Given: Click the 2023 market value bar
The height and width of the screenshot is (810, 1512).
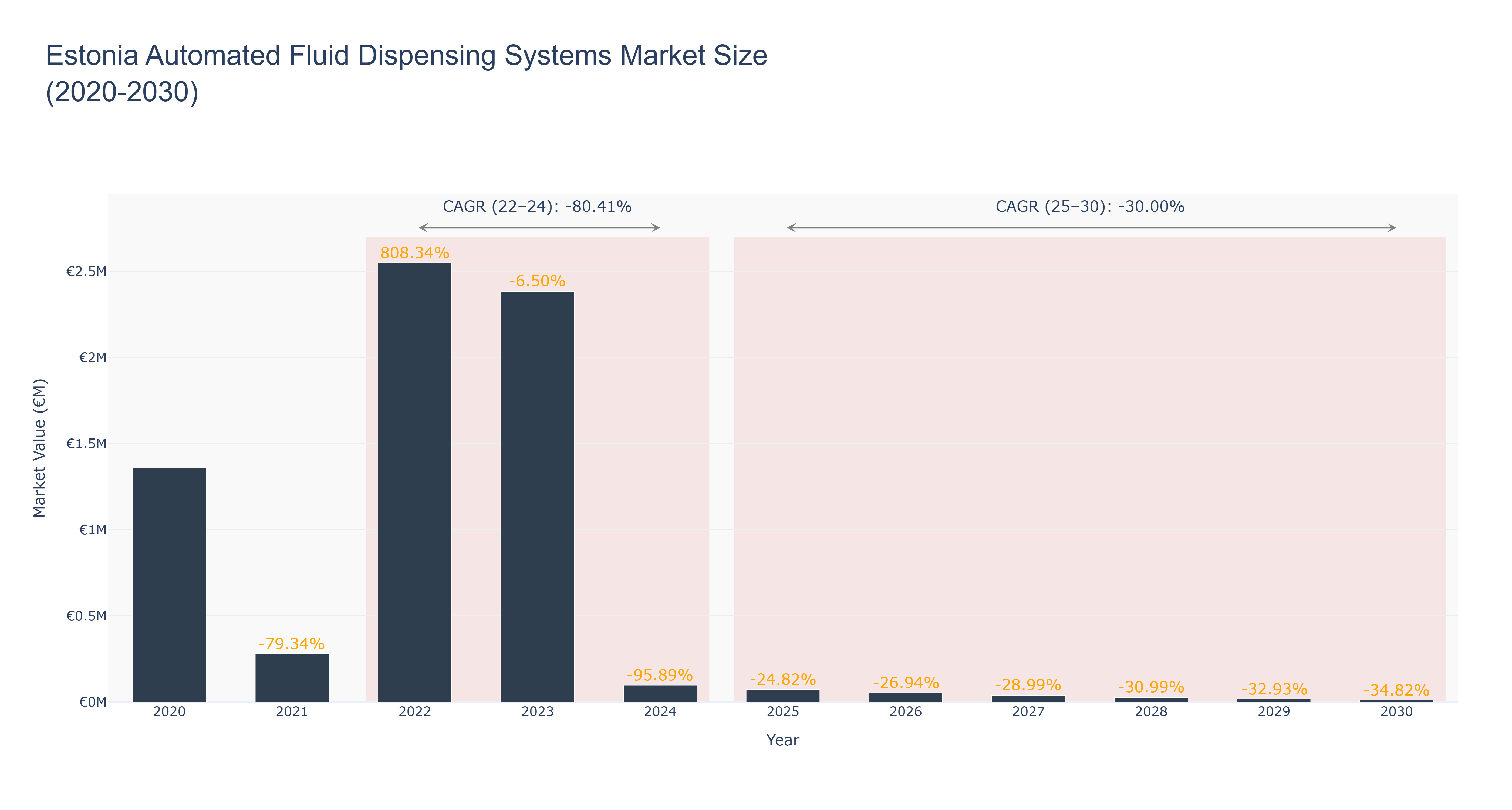Looking at the screenshot, I should pos(537,497).
